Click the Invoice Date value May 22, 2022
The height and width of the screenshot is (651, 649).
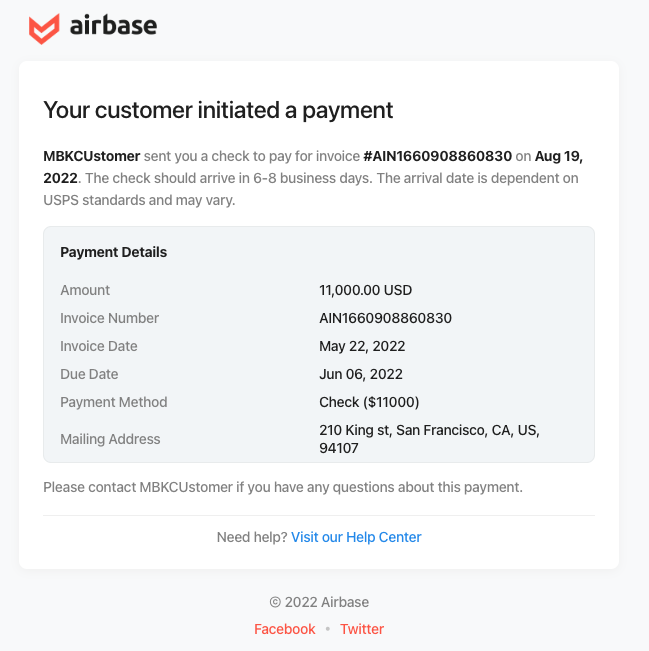(362, 346)
